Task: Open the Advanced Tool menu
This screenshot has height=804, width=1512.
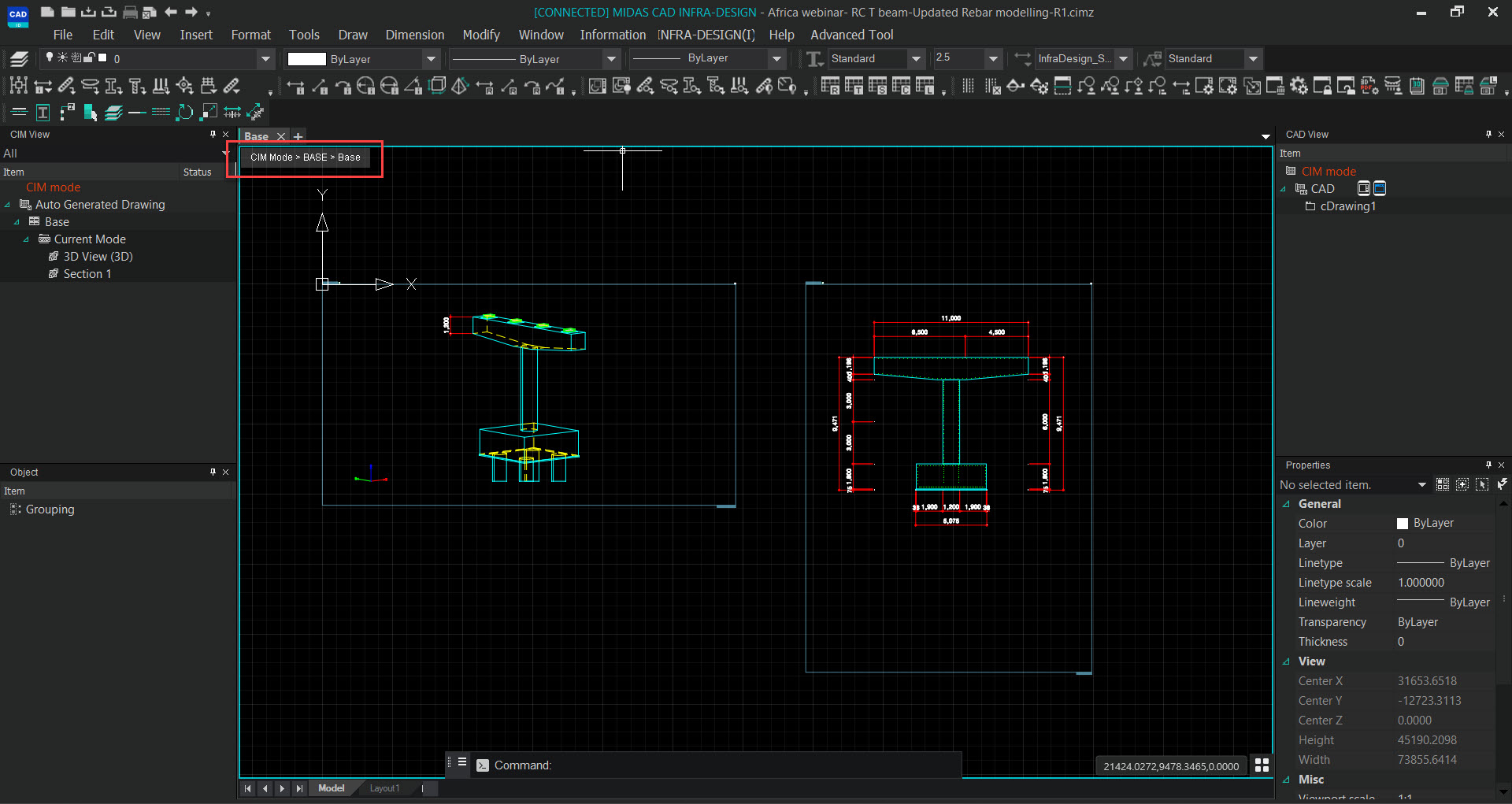Action: [851, 35]
